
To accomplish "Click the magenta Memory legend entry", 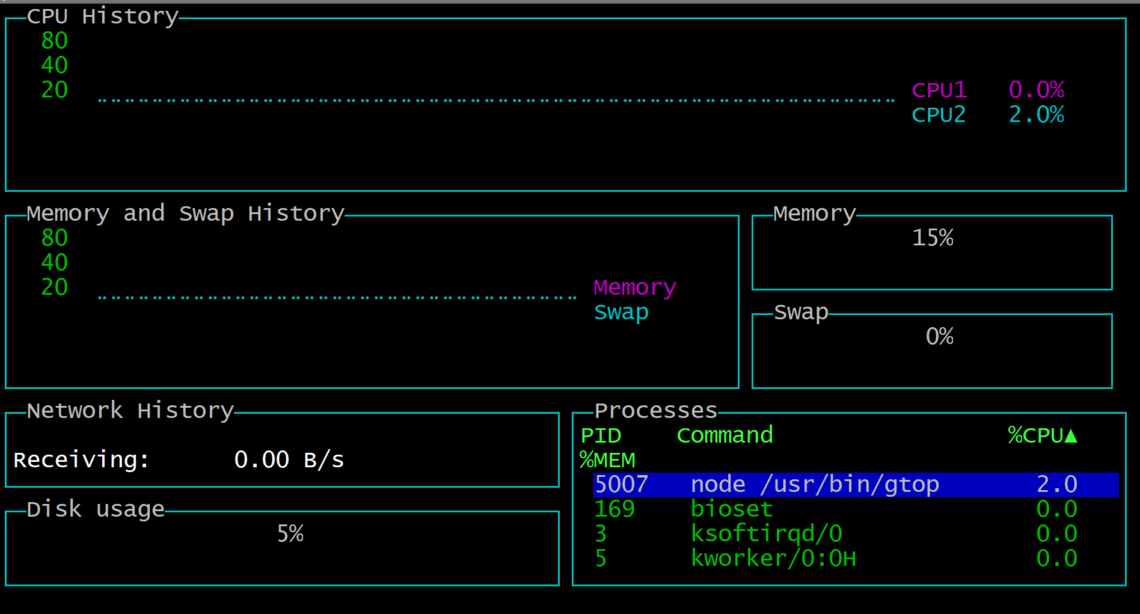I will [635, 288].
